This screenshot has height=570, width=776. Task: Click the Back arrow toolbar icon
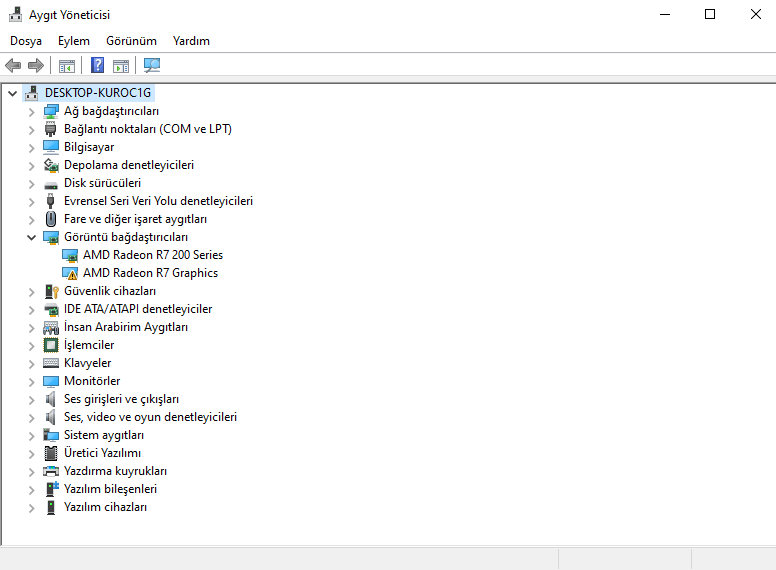tap(13, 65)
